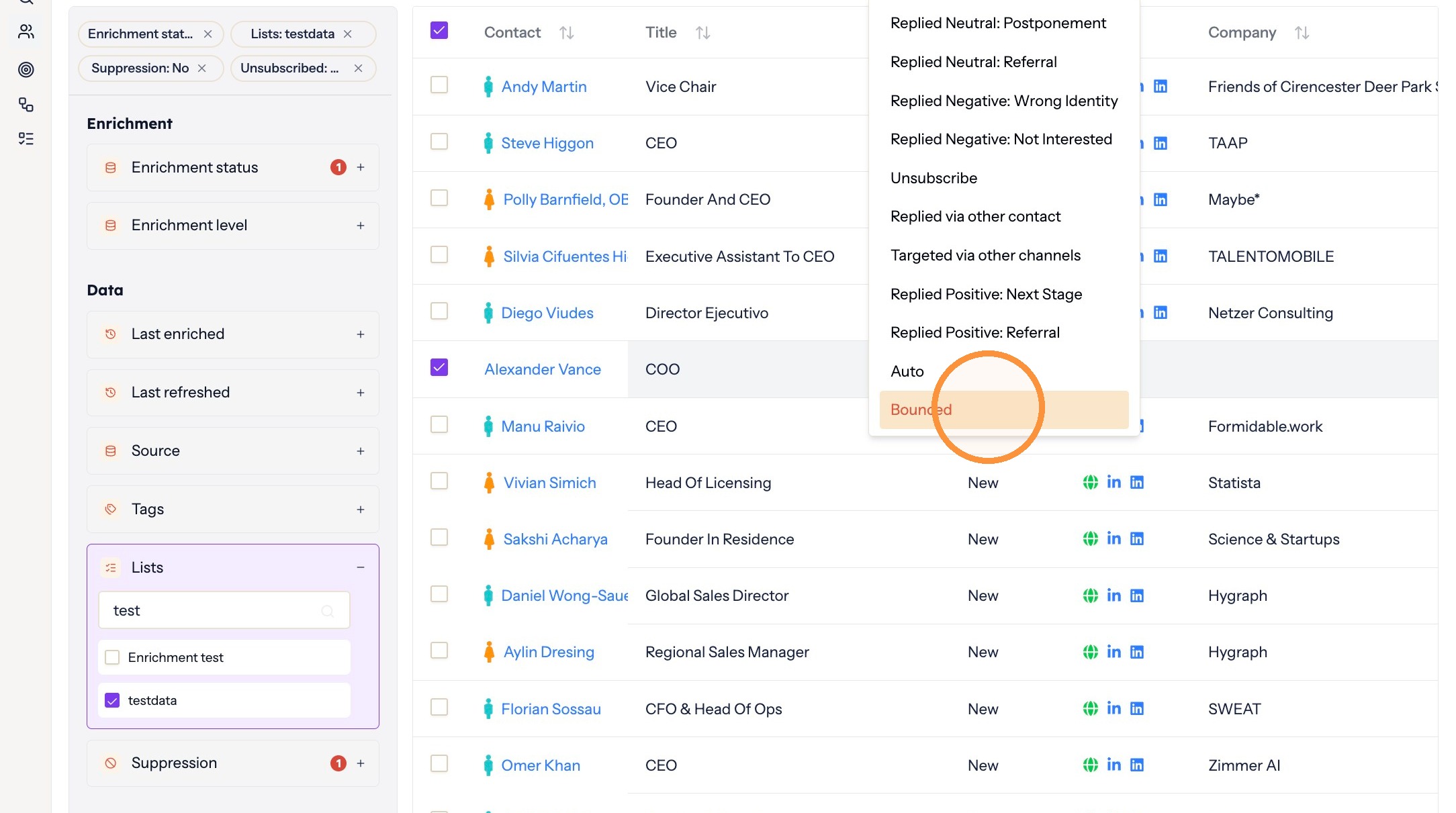The width and height of the screenshot is (1456, 813).
Task: Open the contacts people icon in sidebar
Action: pyautogui.click(x=26, y=32)
